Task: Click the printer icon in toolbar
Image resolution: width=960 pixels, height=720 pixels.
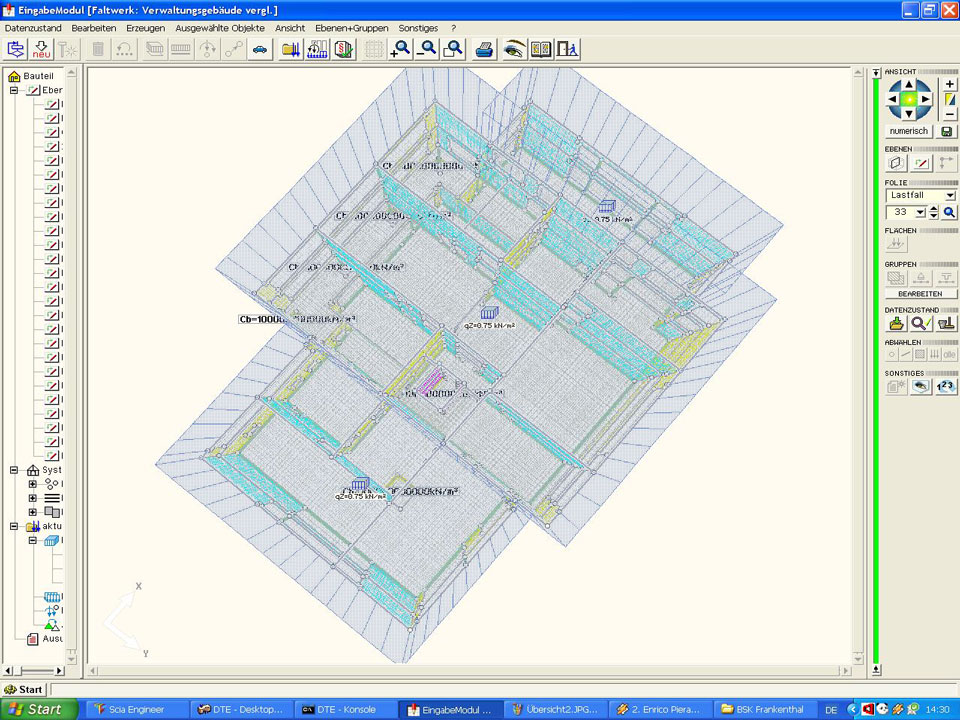Action: pyautogui.click(x=484, y=49)
